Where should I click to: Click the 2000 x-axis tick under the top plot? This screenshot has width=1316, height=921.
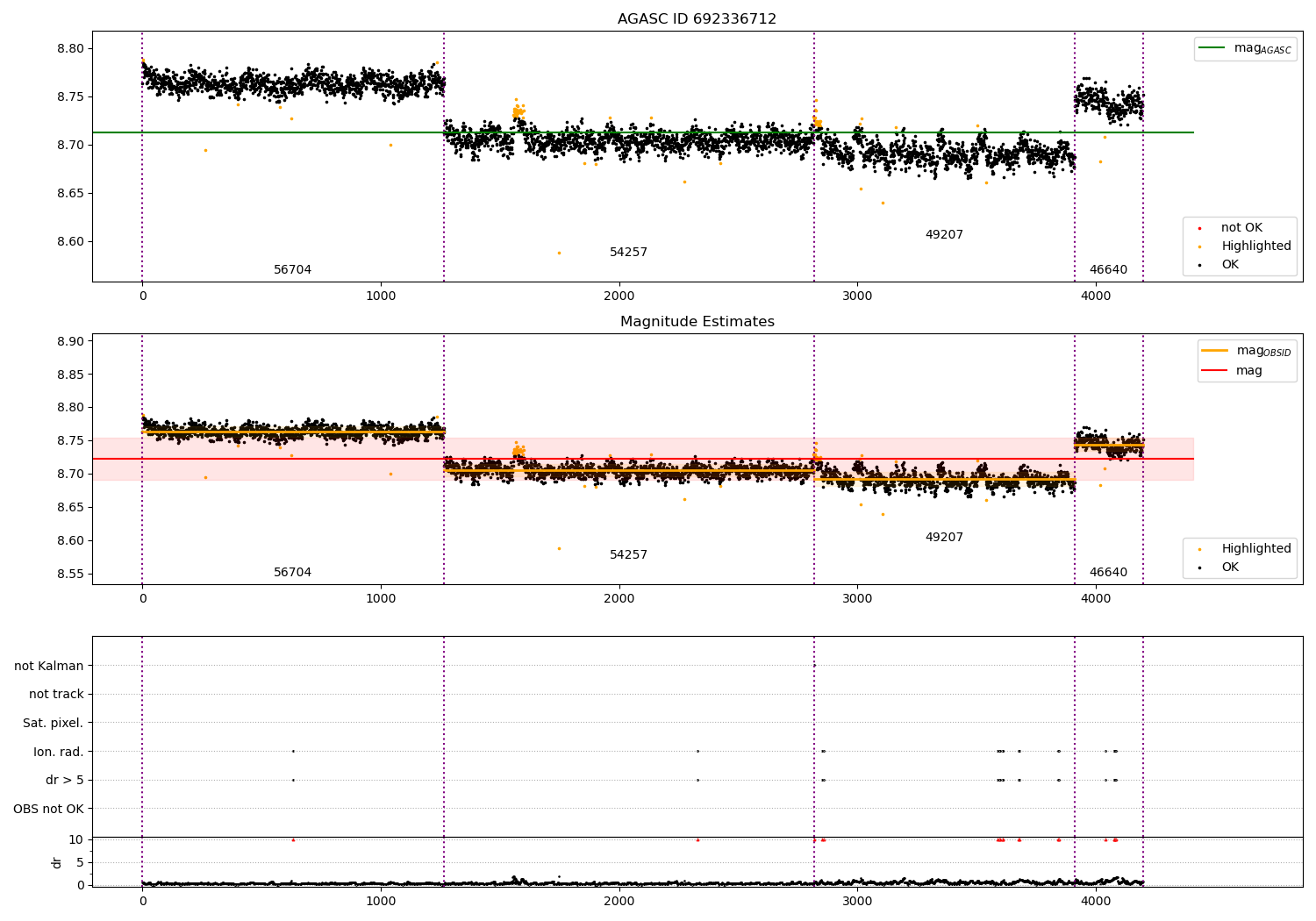coord(619,296)
